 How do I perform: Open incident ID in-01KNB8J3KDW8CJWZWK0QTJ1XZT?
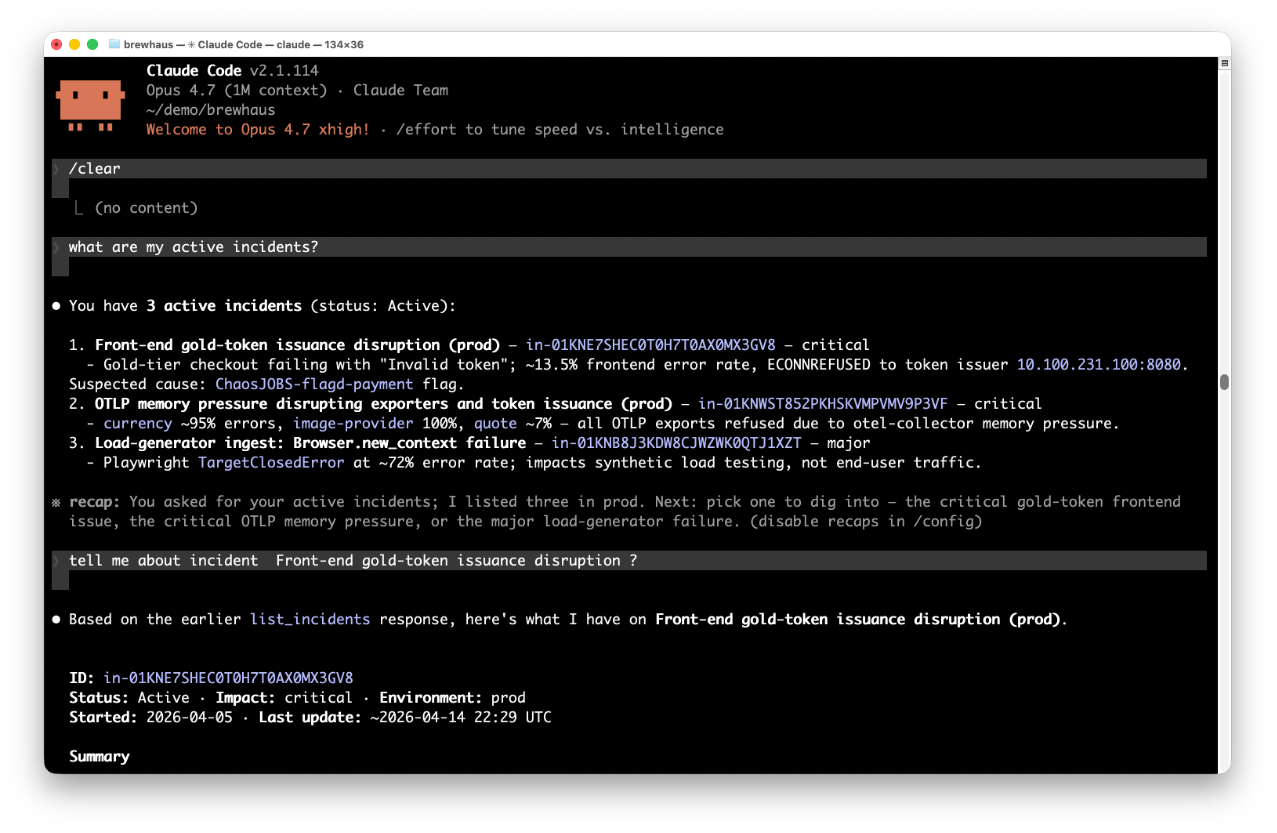click(675, 443)
